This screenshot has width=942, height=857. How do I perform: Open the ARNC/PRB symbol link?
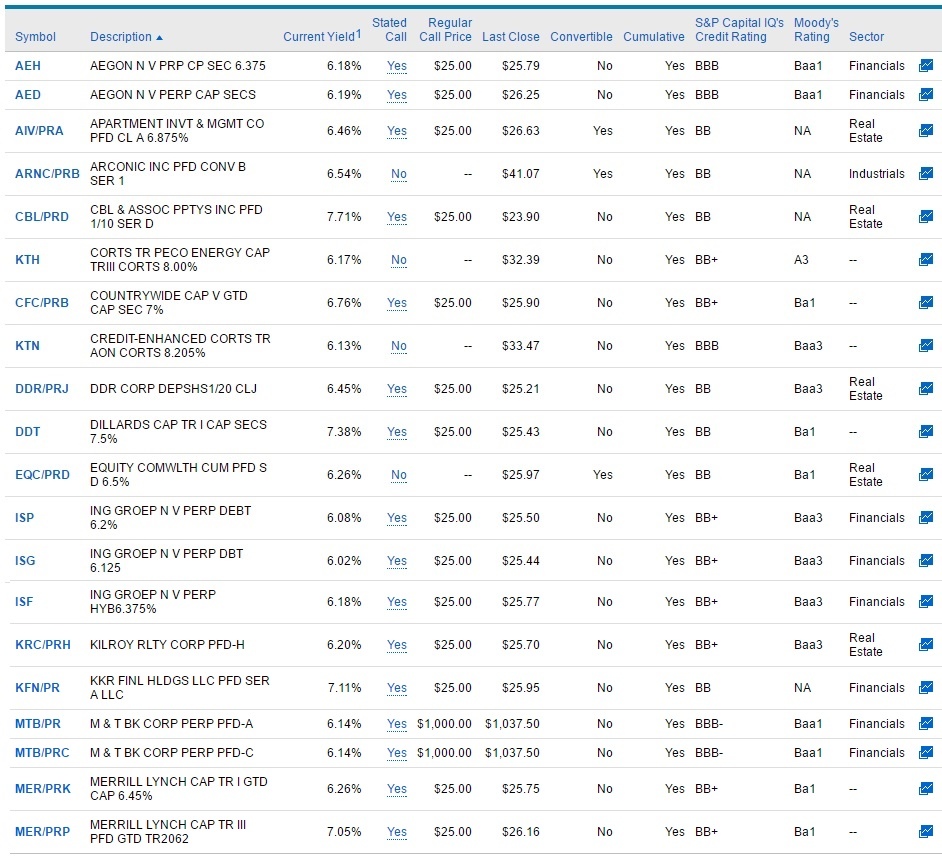tap(47, 174)
